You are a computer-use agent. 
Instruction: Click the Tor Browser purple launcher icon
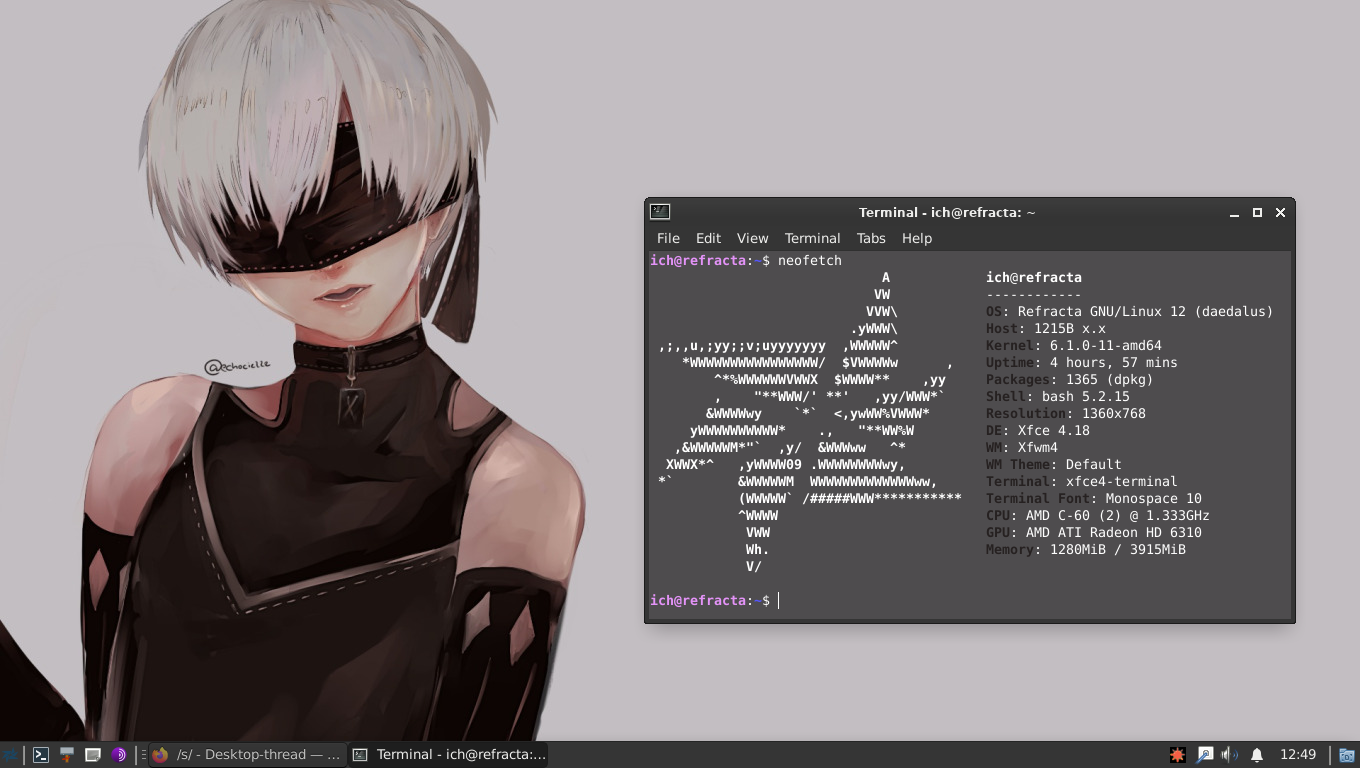tap(119, 755)
